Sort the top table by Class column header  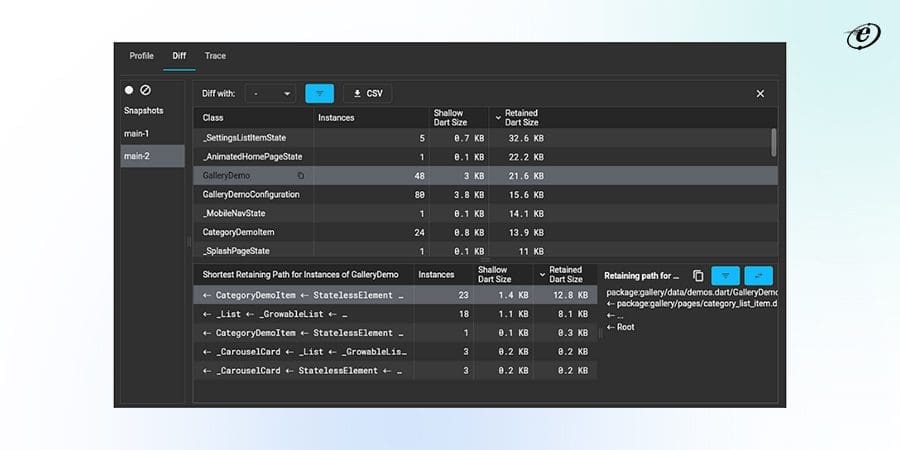[213, 118]
